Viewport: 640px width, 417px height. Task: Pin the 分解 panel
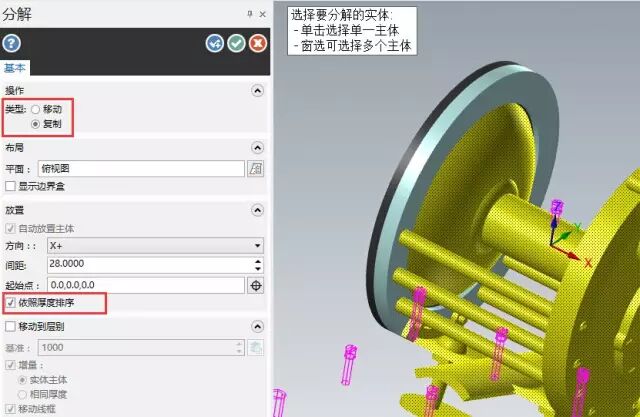click(x=250, y=14)
